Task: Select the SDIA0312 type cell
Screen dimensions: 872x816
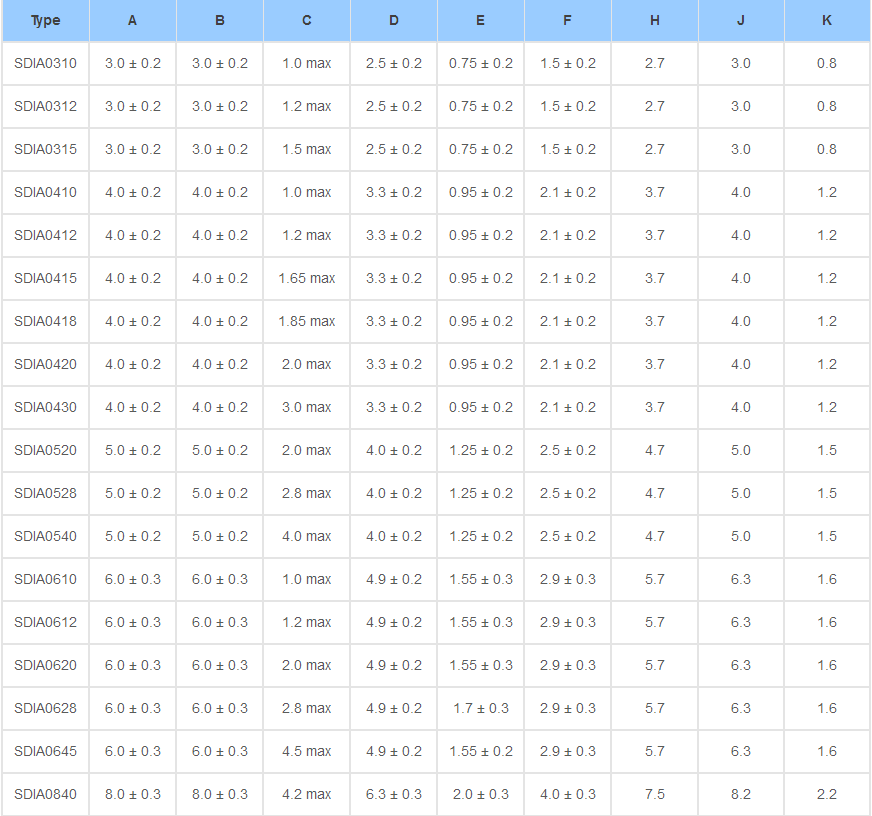Action: 46,106
